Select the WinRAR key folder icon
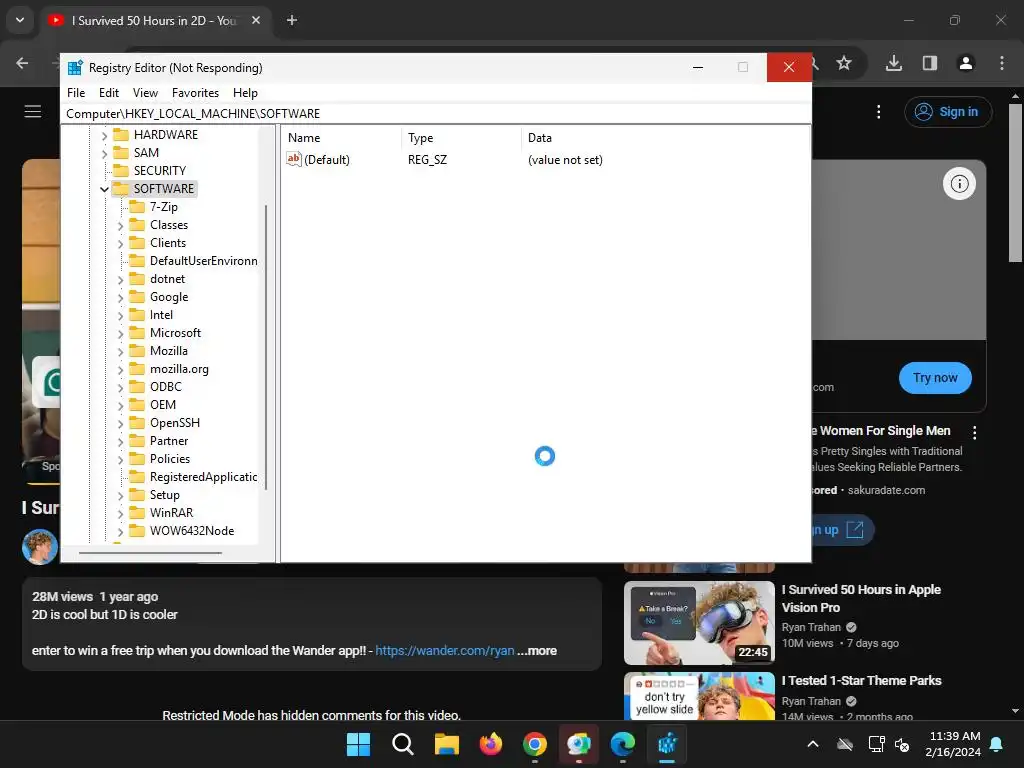 pos(136,513)
